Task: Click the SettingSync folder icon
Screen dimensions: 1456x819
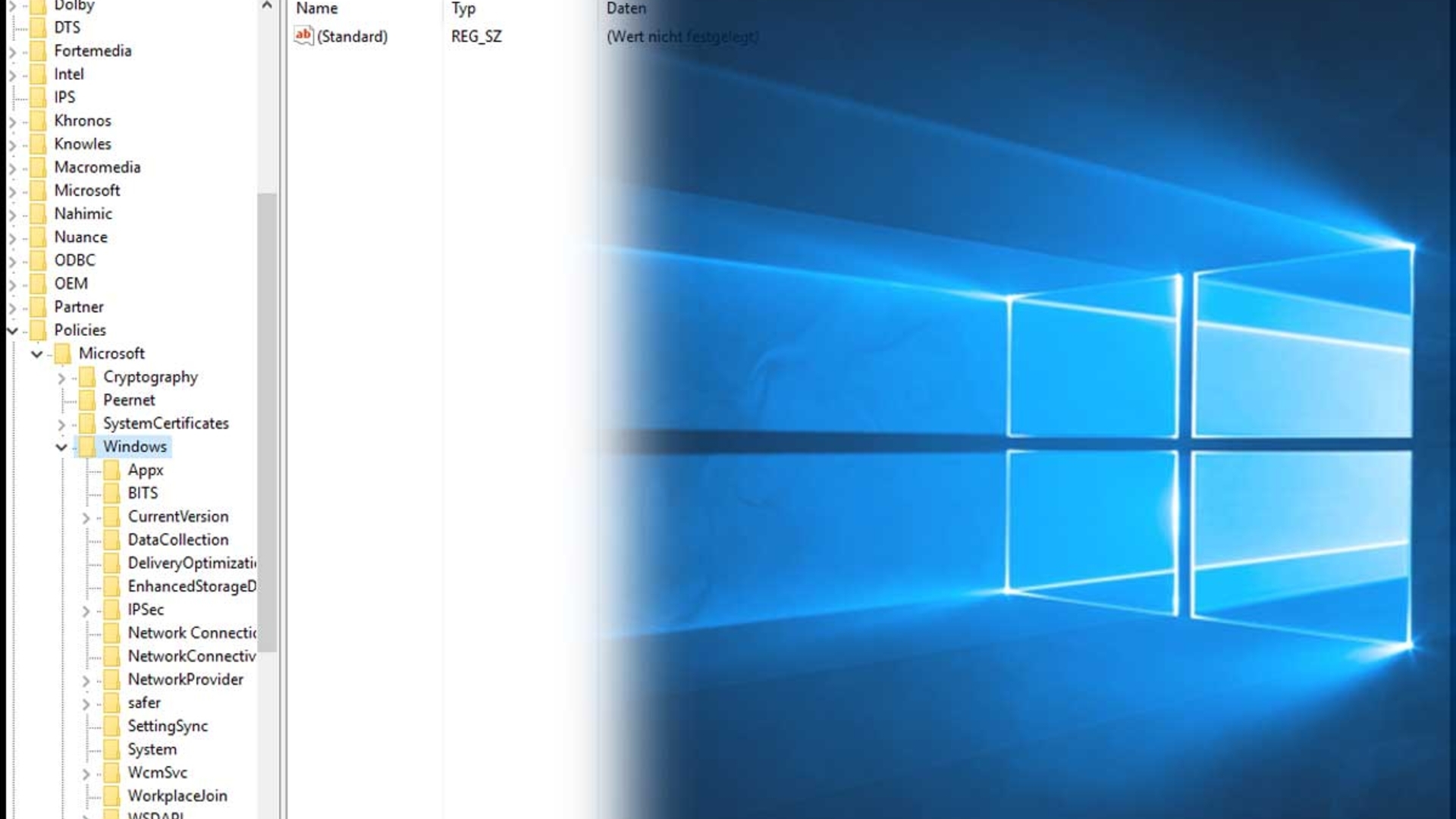Action: pyautogui.click(x=111, y=726)
